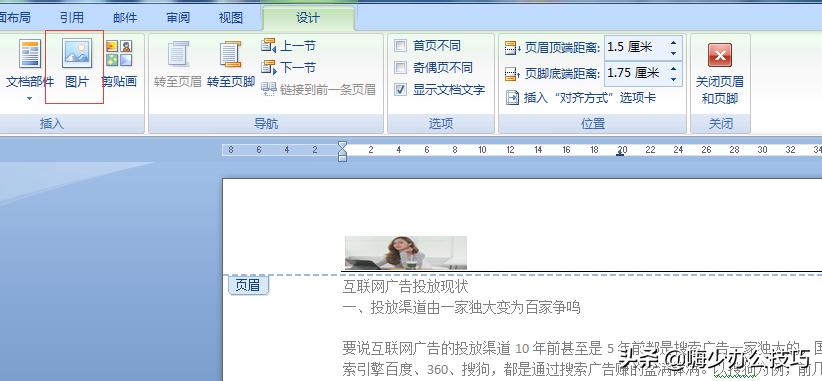Open the 引用 ribbon tab
Screen dimensions: 822x381
click(x=72, y=18)
